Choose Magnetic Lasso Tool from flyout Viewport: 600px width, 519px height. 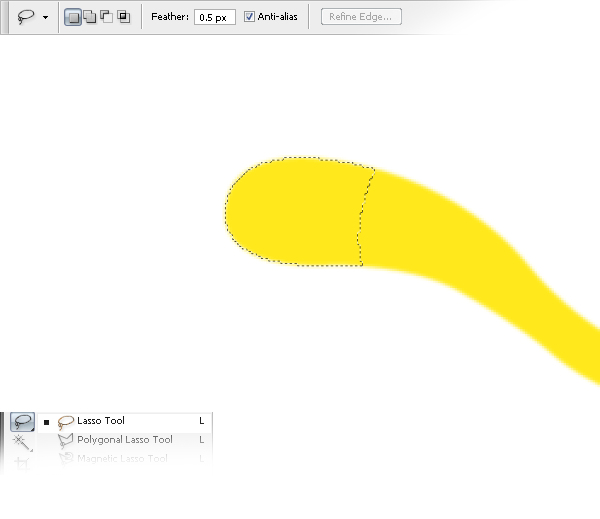[x=125, y=458]
